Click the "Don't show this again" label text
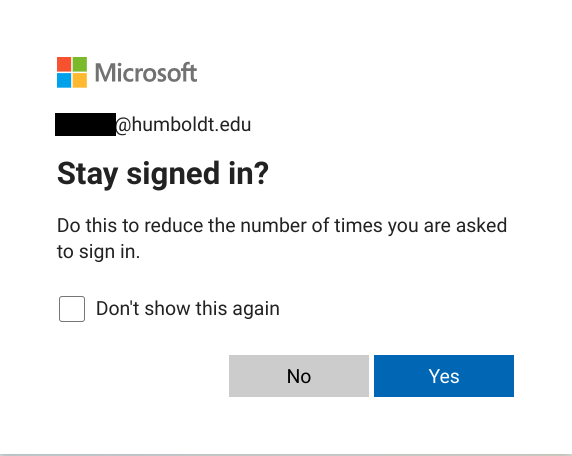The image size is (572, 456). point(188,309)
